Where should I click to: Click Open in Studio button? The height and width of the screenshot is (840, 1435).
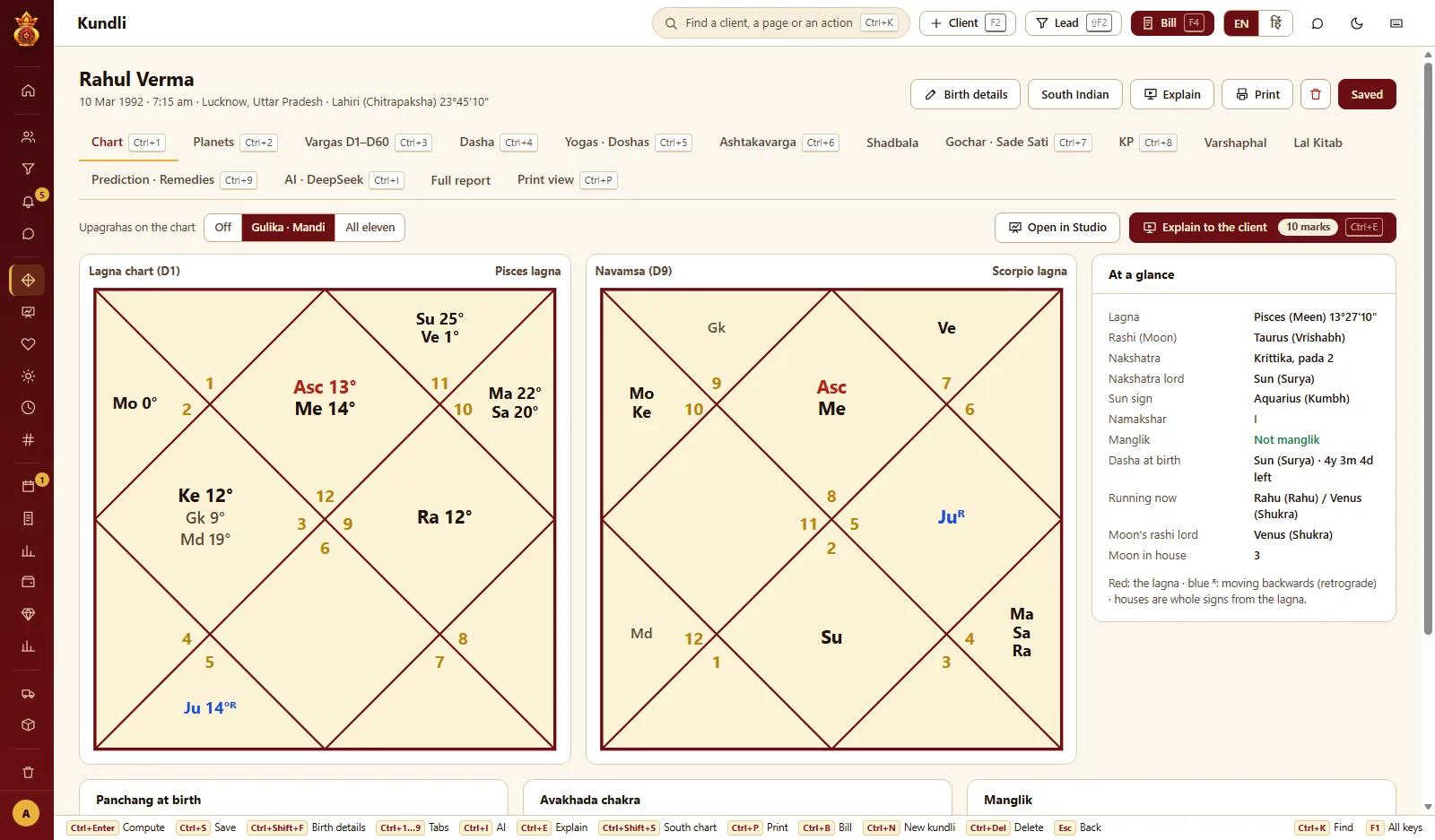coord(1057,228)
